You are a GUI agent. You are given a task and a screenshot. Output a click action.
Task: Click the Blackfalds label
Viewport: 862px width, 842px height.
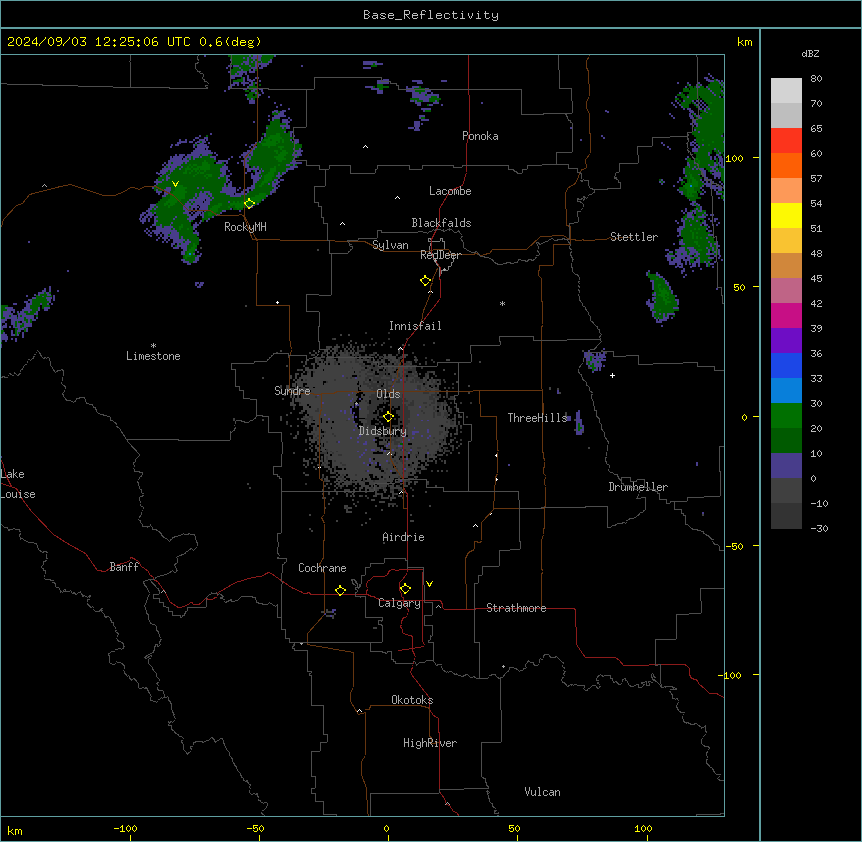[441, 223]
